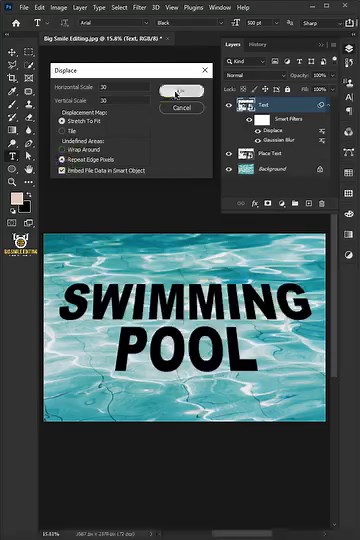The image size is (360, 540).
Task: Select the Horizontal Type tool
Action: pyautogui.click(x=12, y=156)
